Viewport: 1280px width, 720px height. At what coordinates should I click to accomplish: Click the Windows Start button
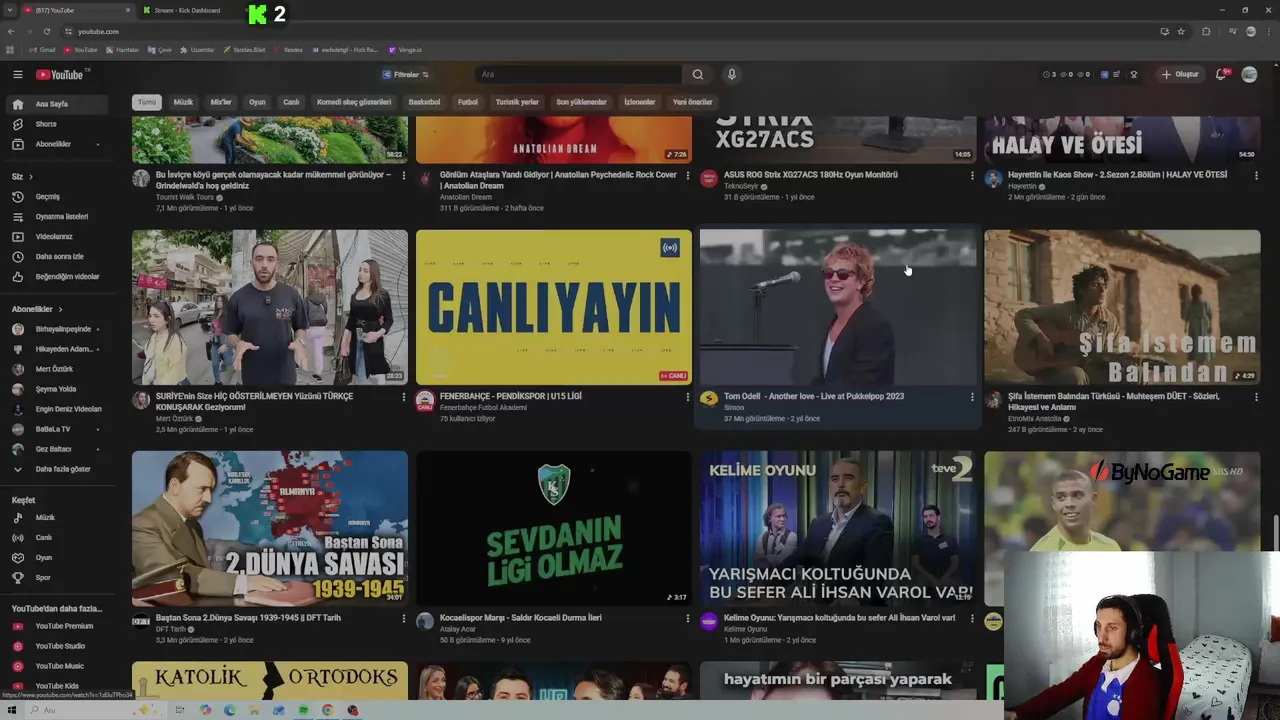pyautogui.click(x=12, y=710)
